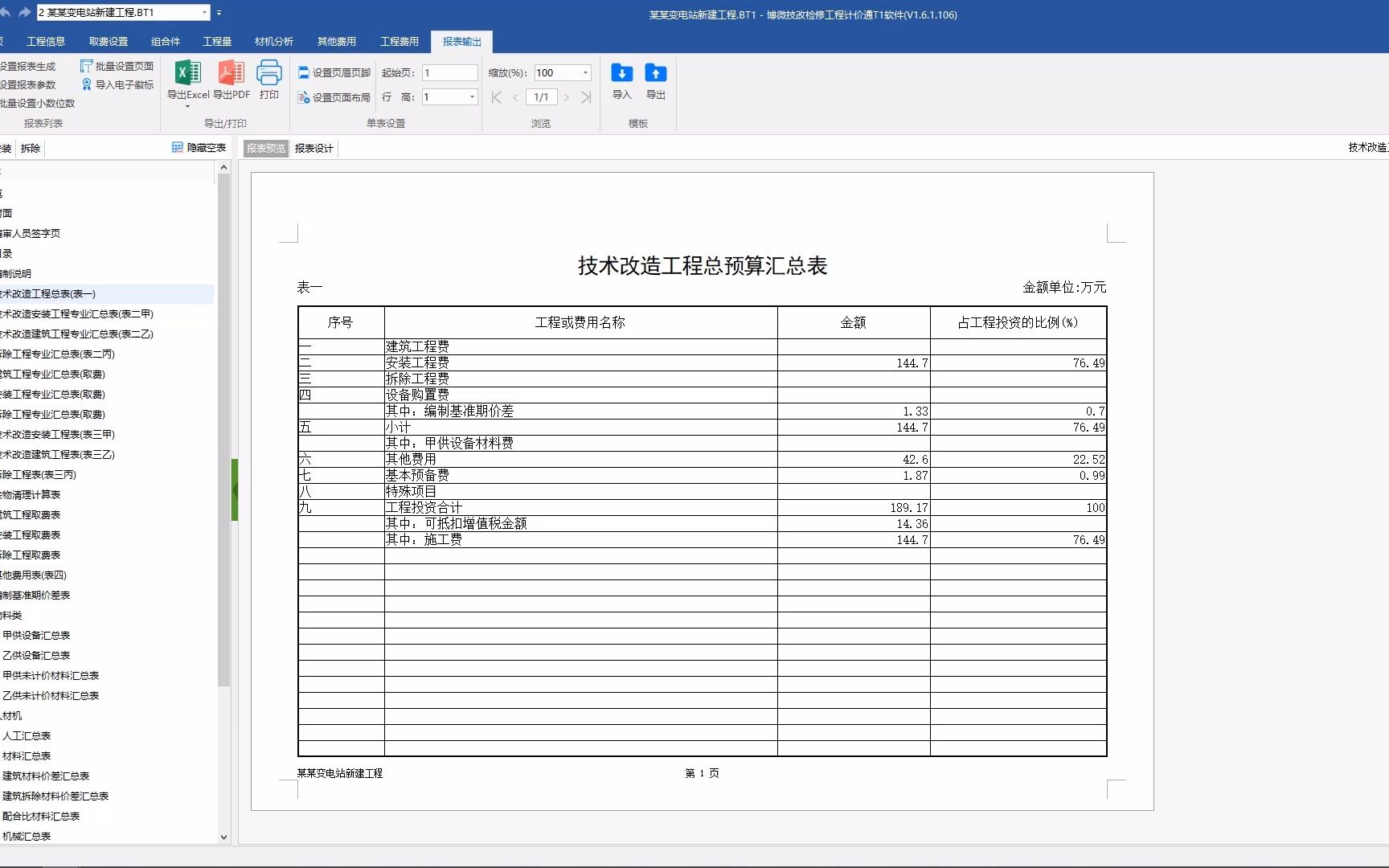
Task: Toggle 隐藏空表 to hide empty reports
Action: (x=199, y=147)
